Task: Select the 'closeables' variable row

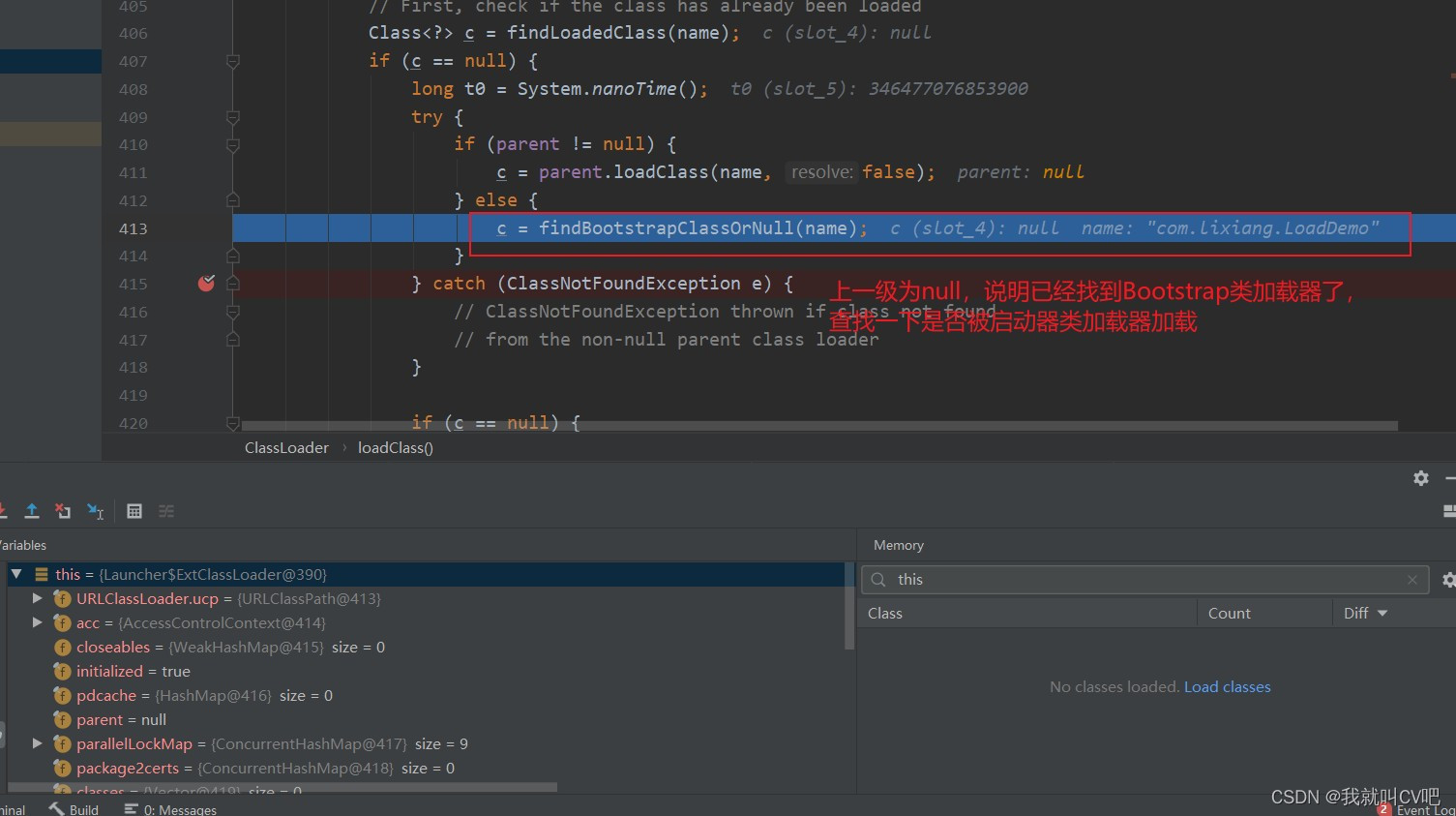Action: (x=426, y=647)
